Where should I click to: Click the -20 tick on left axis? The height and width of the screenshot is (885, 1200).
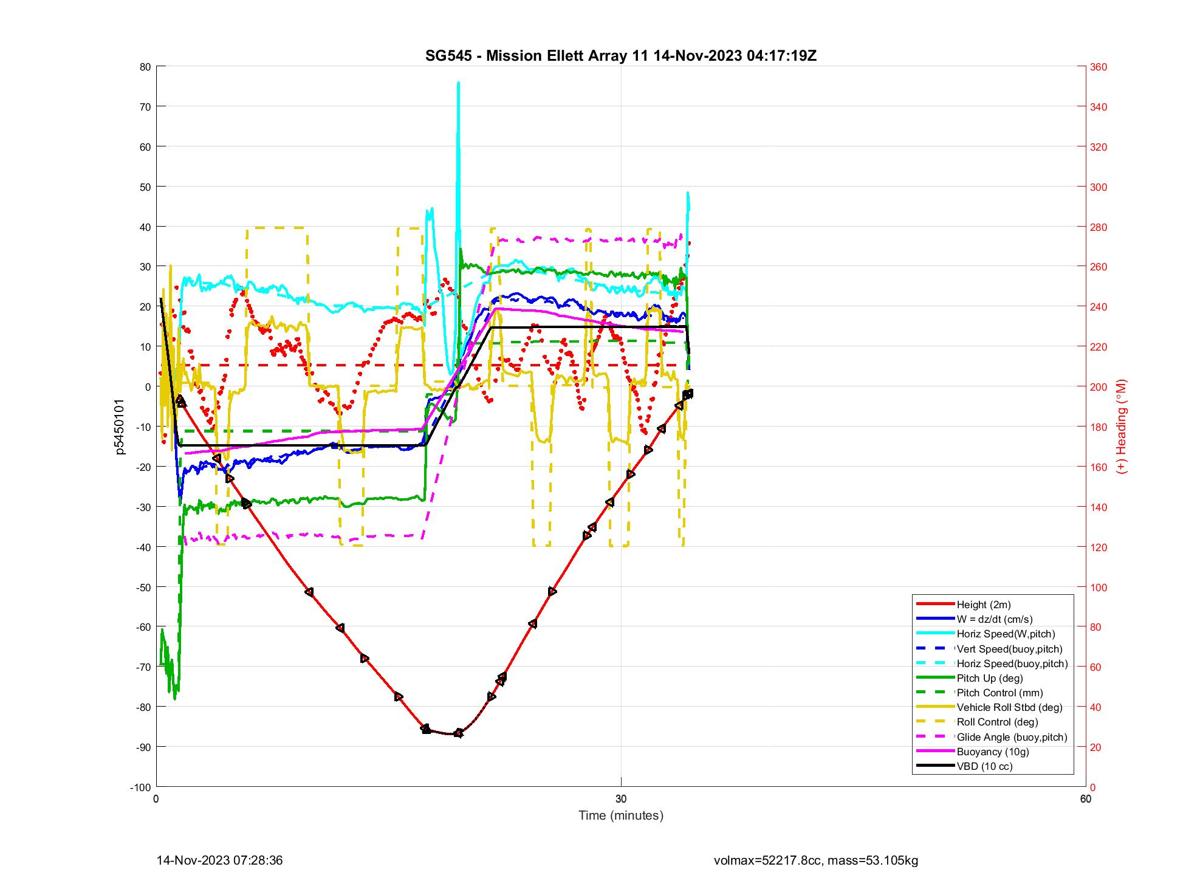143,467
